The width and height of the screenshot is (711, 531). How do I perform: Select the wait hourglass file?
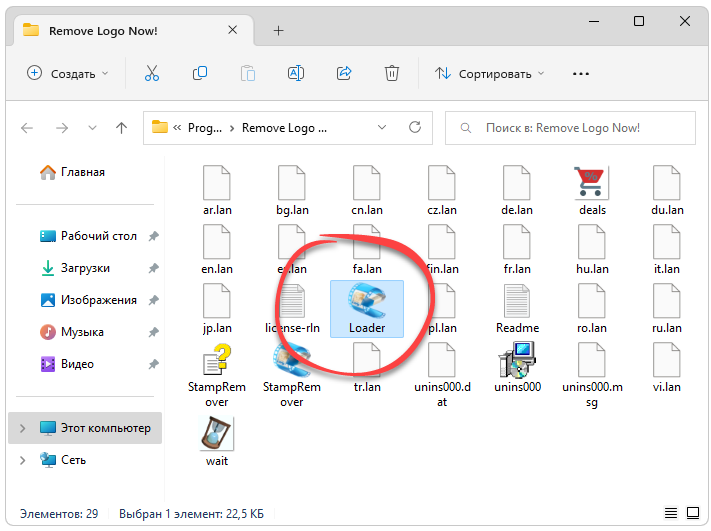217,442
